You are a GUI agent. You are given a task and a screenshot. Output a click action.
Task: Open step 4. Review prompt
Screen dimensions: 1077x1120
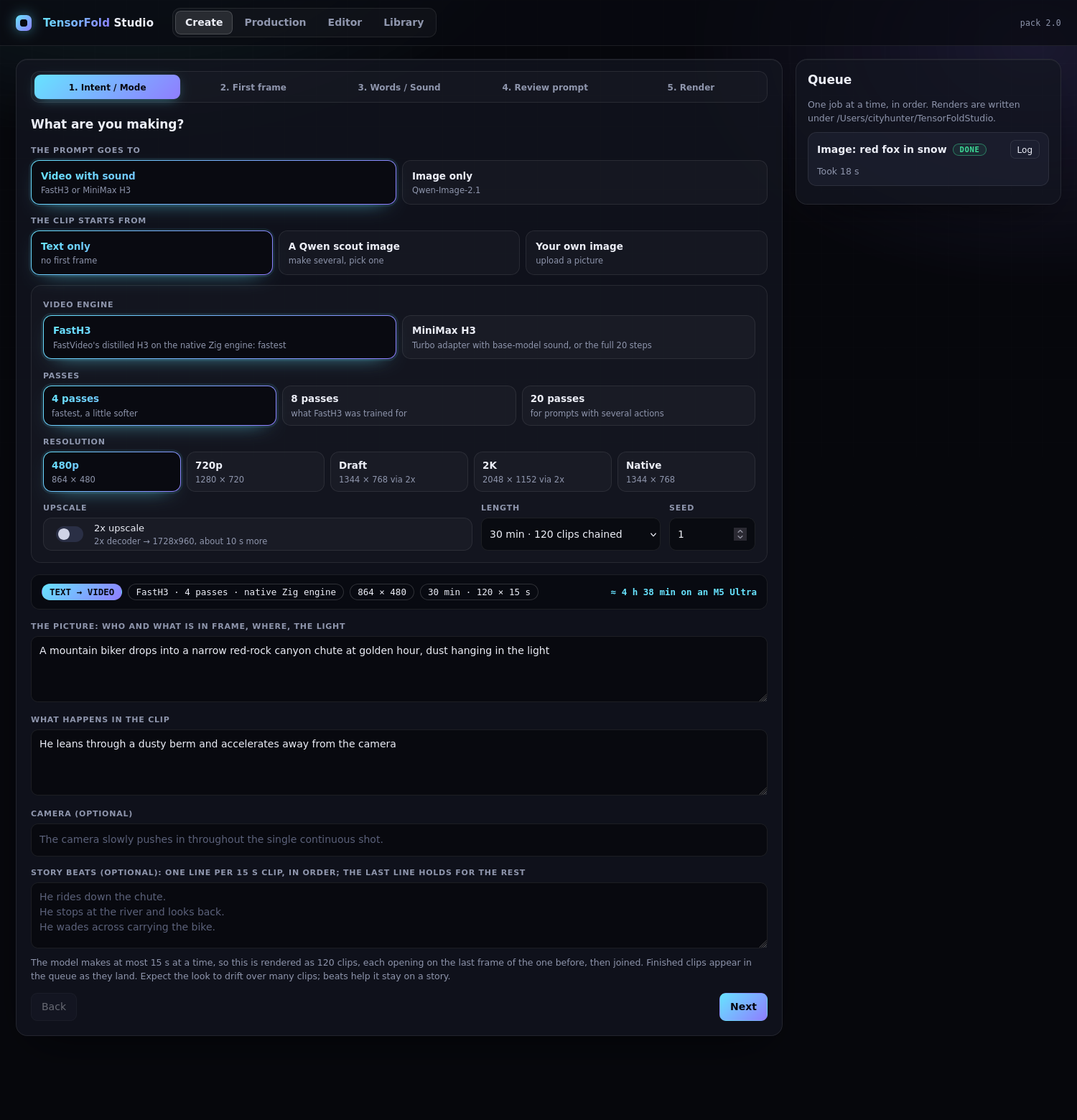pyautogui.click(x=545, y=87)
